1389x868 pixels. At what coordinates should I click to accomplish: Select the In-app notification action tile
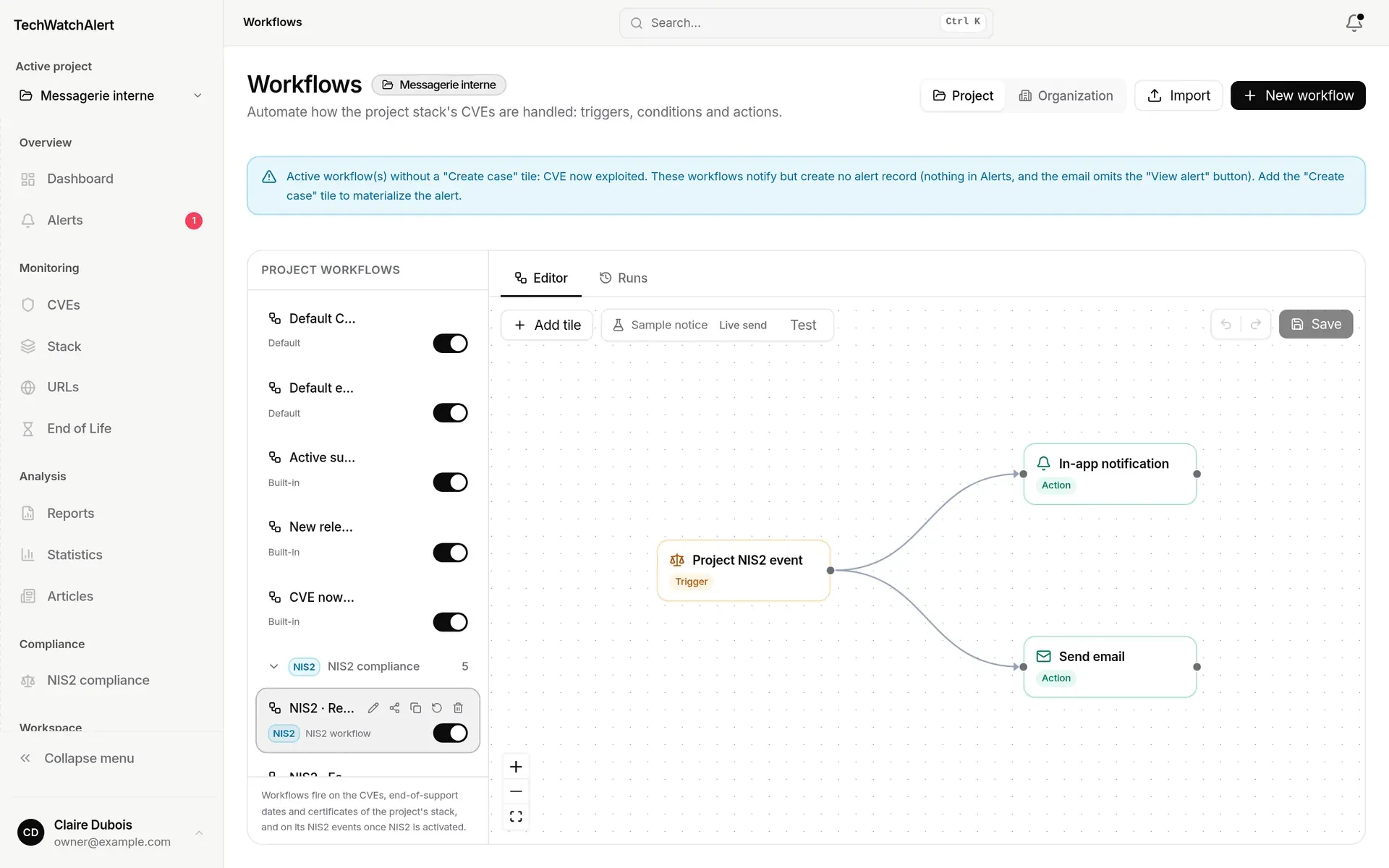pos(1110,474)
